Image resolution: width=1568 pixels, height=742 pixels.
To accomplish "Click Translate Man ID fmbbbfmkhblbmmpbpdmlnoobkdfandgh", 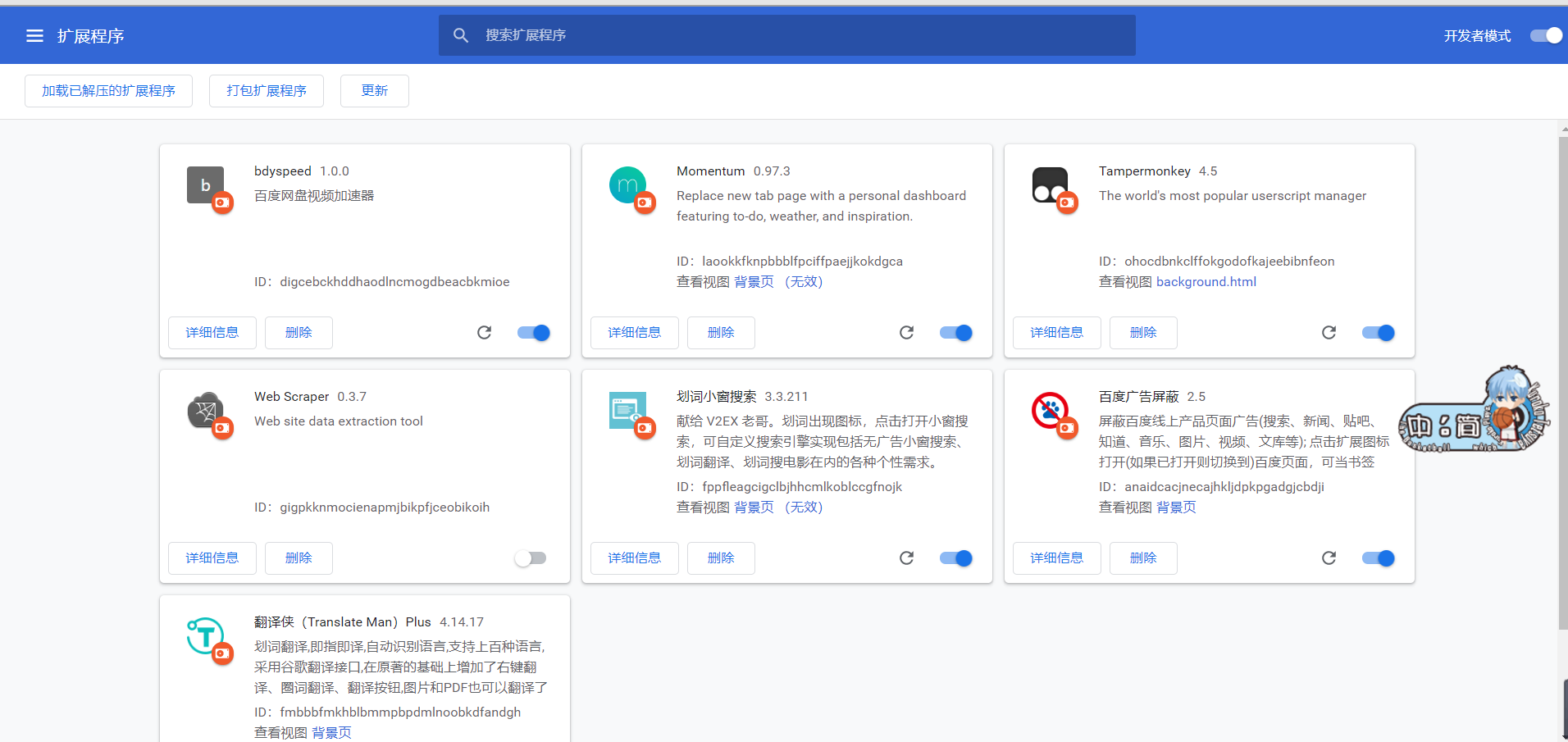I will 400,712.
